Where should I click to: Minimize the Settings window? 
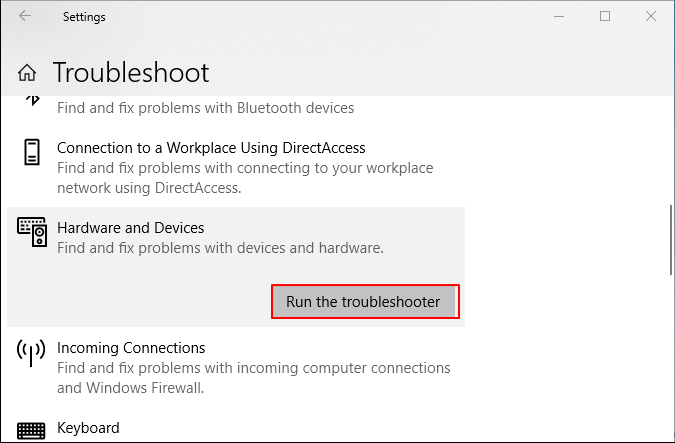[x=559, y=16]
